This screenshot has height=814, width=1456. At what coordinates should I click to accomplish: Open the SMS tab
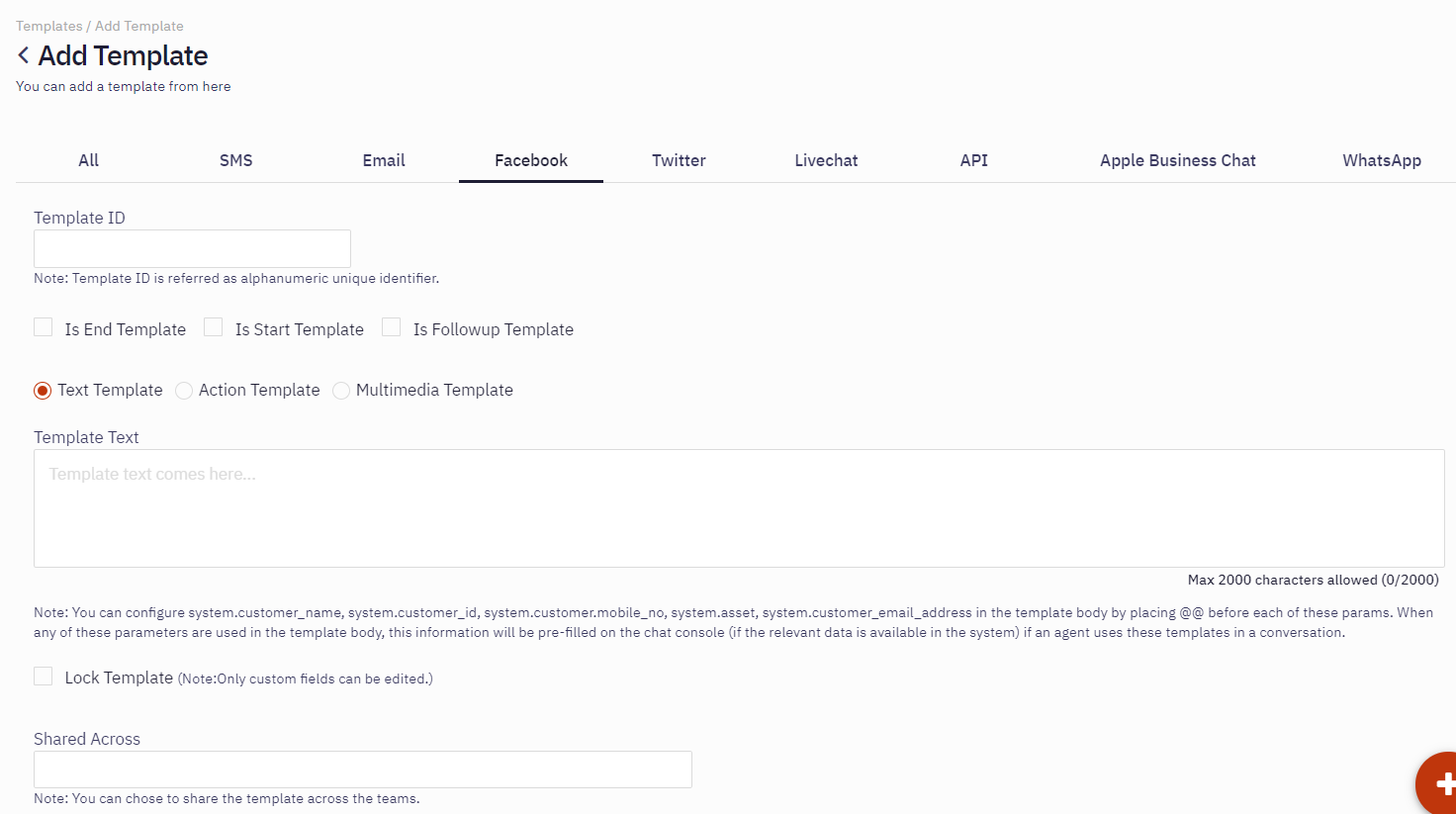click(236, 160)
